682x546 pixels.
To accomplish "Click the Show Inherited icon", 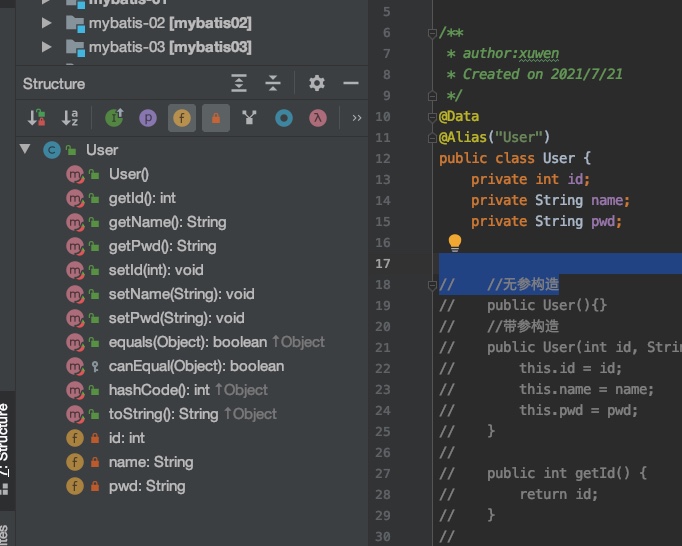I will (x=114, y=118).
